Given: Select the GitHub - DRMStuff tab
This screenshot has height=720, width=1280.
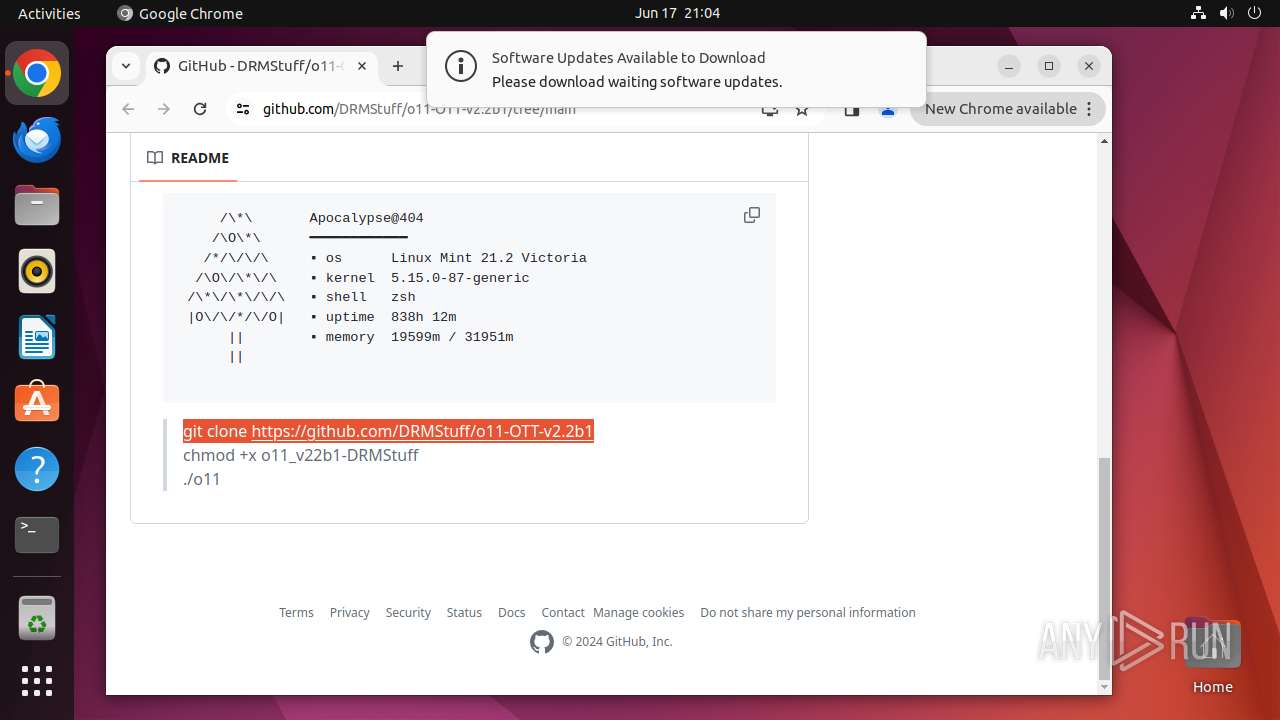Looking at the screenshot, I should (260, 66).
